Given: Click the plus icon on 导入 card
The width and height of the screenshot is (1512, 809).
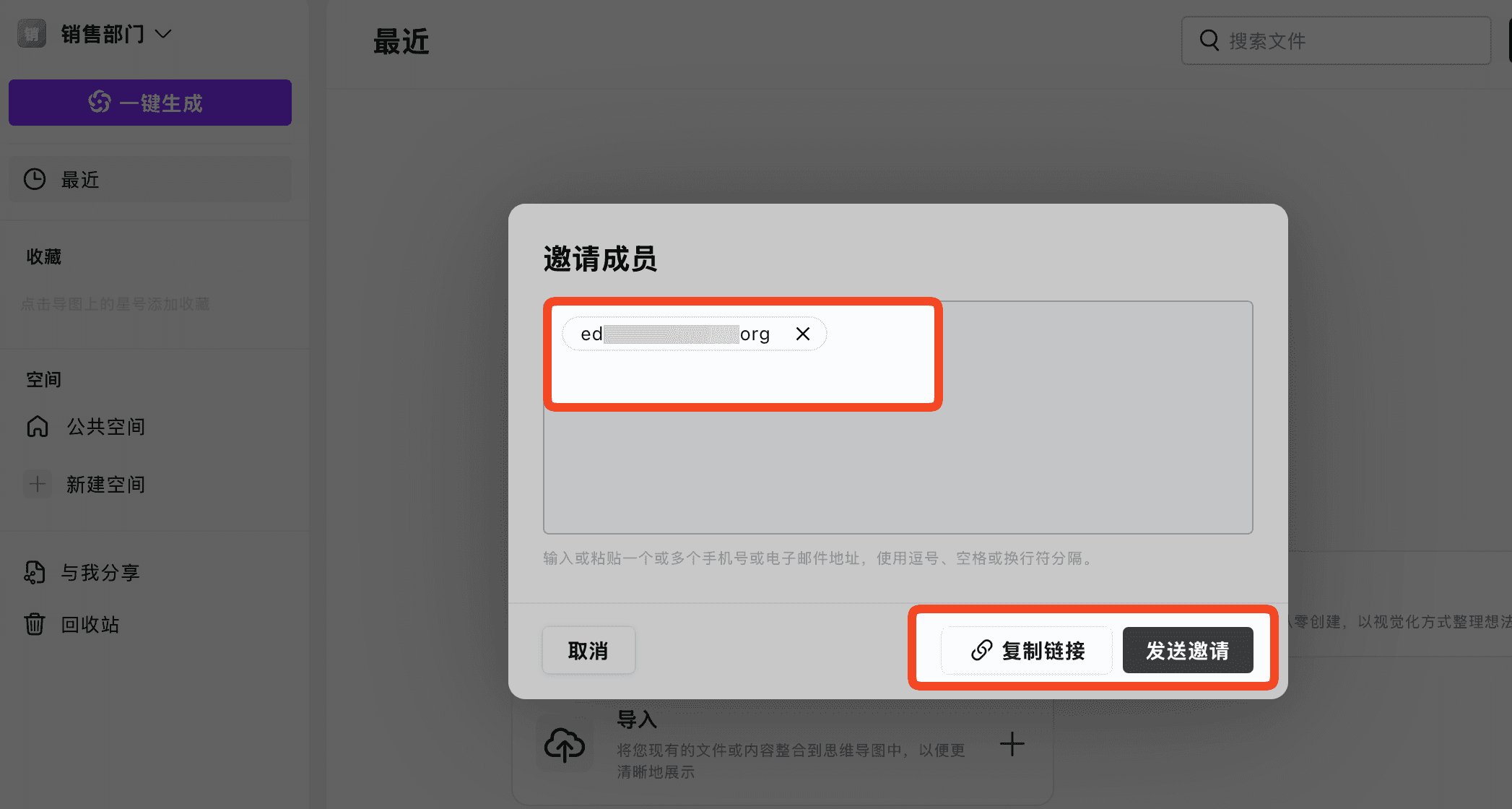Looking at the screenshot, I should click(1012, 744).
